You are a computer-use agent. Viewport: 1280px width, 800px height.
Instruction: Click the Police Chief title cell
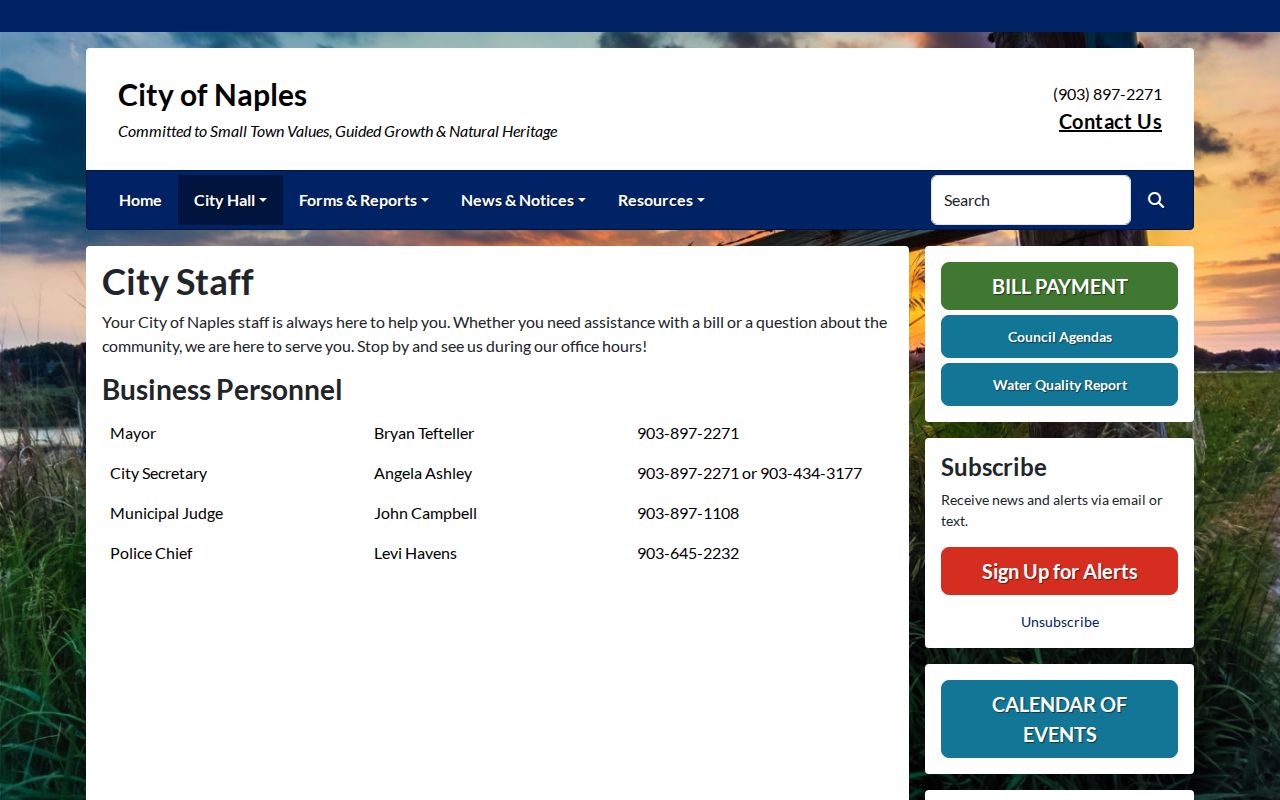(151, 553)
